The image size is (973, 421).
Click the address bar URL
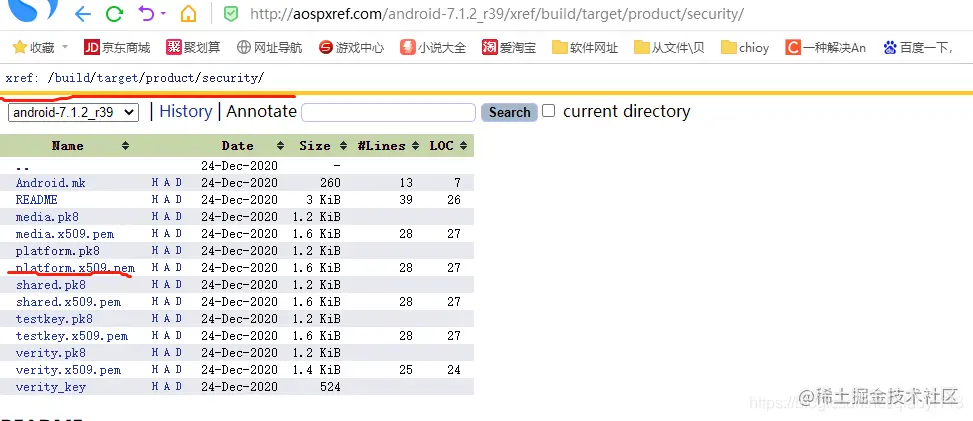click(x=496, y=14)
